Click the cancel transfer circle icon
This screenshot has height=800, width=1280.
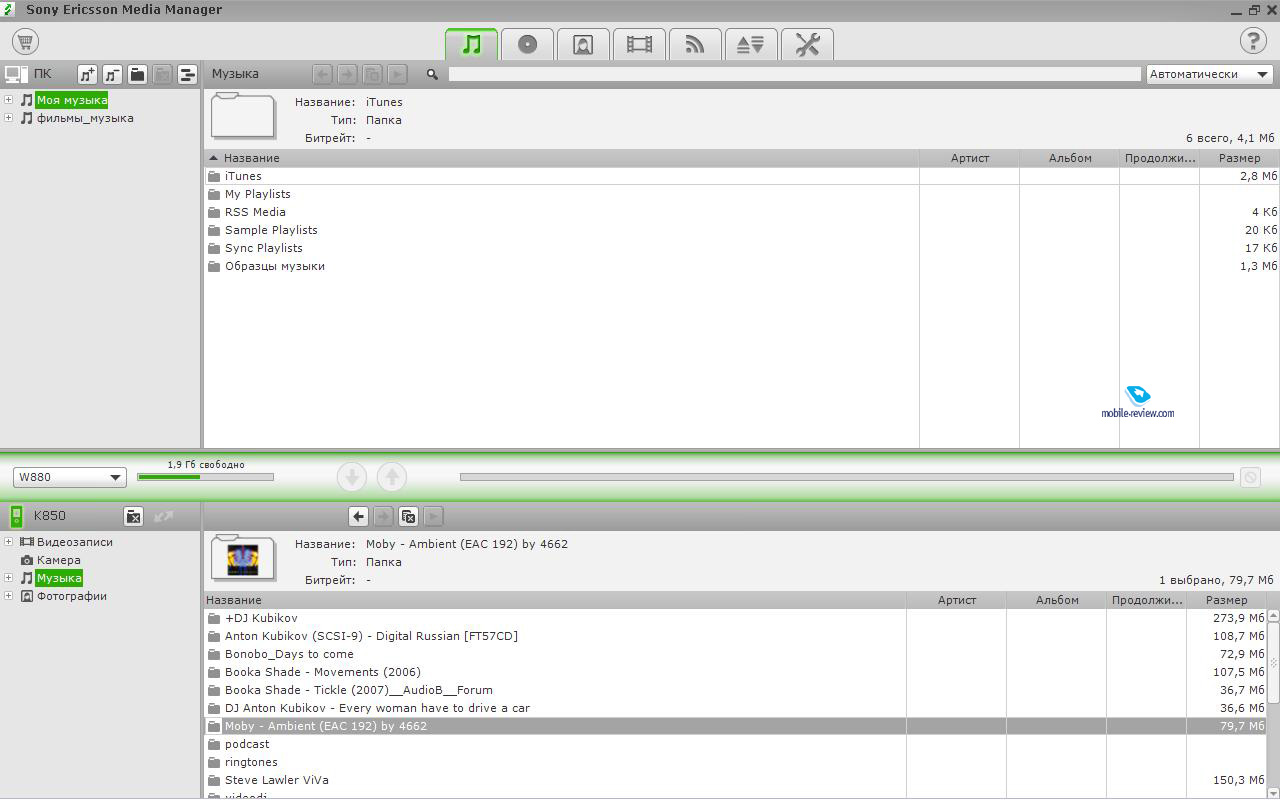(1250, 477)
